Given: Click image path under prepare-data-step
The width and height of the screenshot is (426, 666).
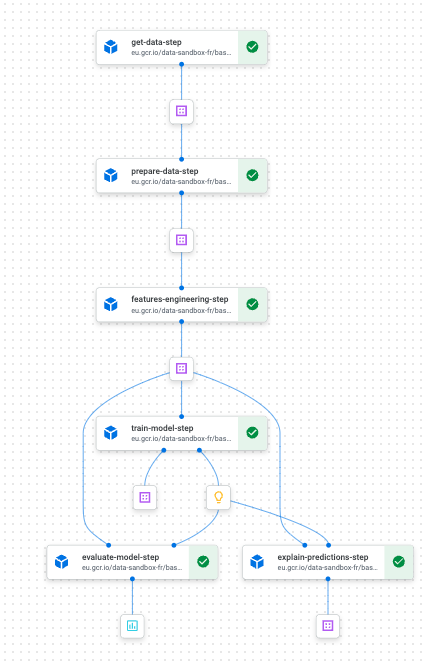Looking at the screenshot, I should (181, 182).
